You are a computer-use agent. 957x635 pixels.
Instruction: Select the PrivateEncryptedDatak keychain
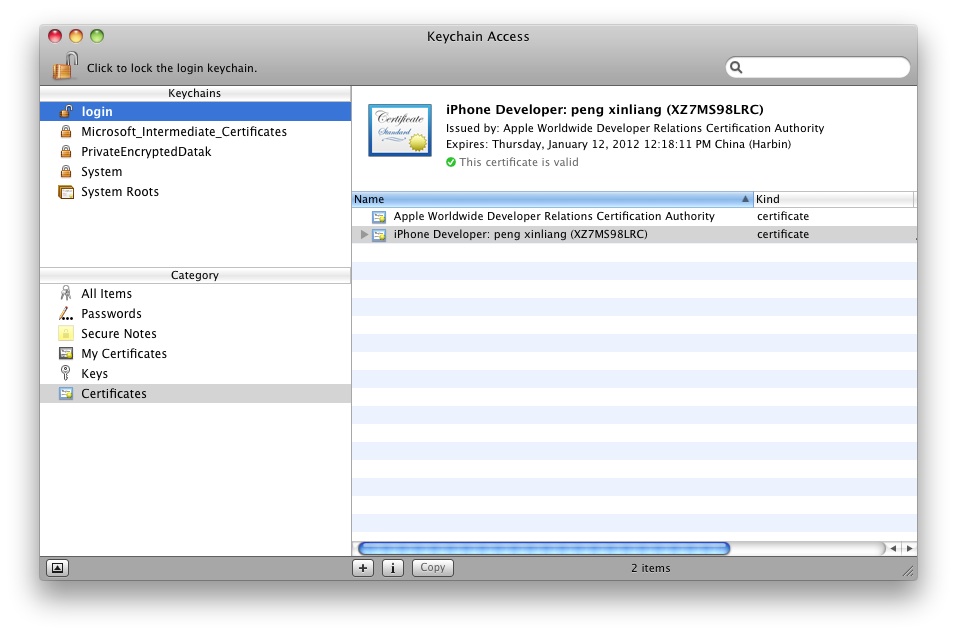[x=195, y=151]
